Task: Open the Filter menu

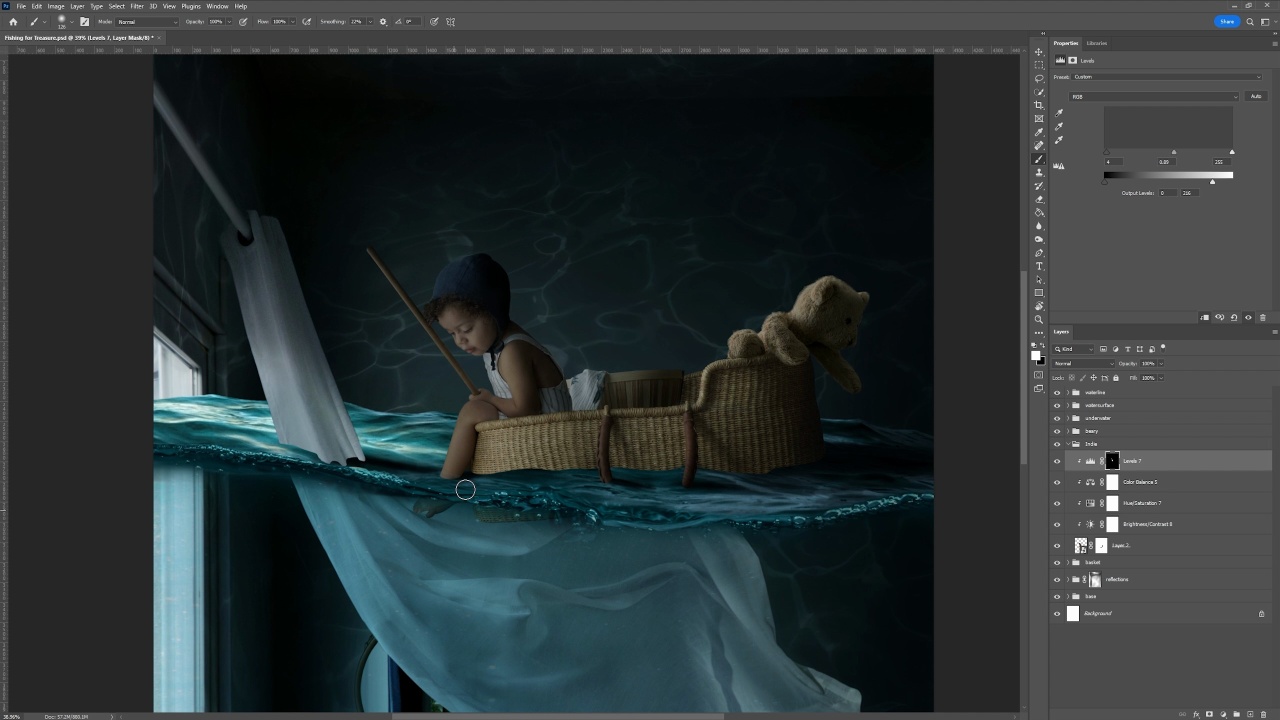Action: 137,6
